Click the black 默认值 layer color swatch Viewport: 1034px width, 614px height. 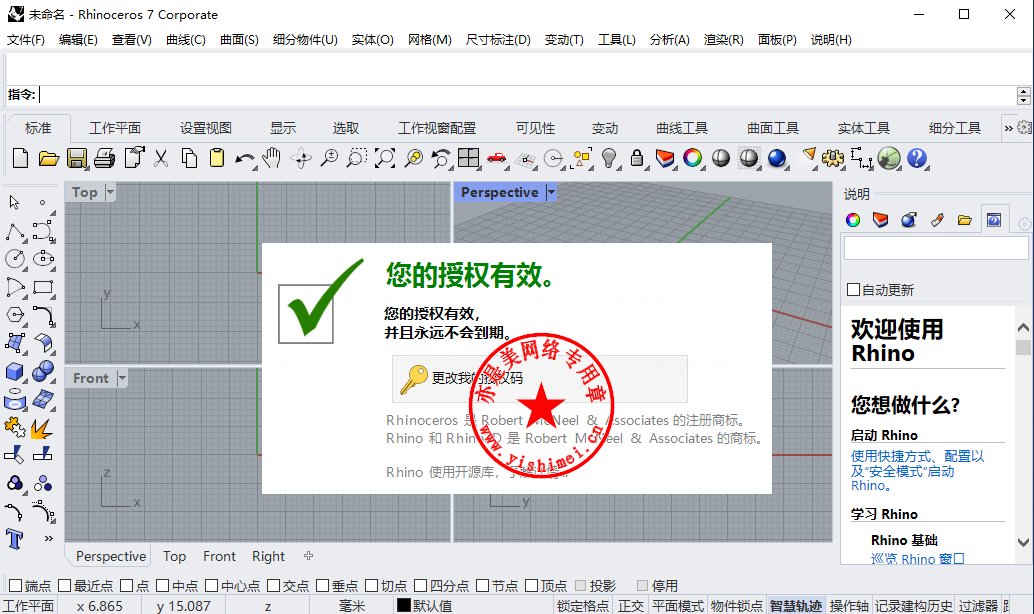point(404,605)
